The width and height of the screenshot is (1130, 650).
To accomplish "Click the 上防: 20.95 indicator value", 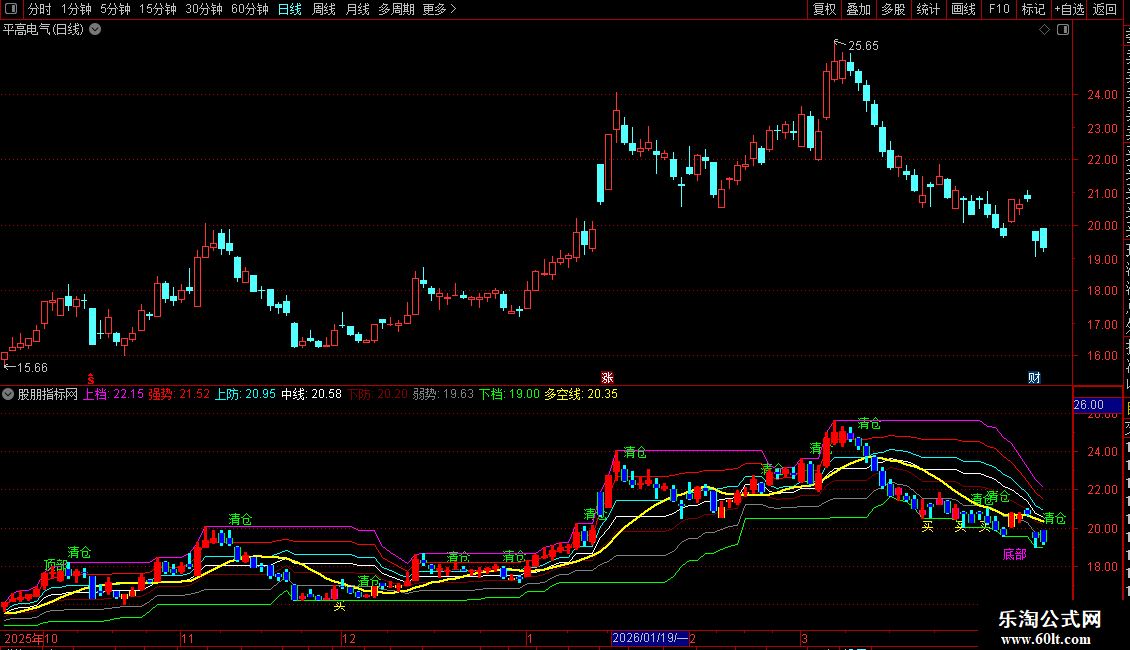I will 245,394.
